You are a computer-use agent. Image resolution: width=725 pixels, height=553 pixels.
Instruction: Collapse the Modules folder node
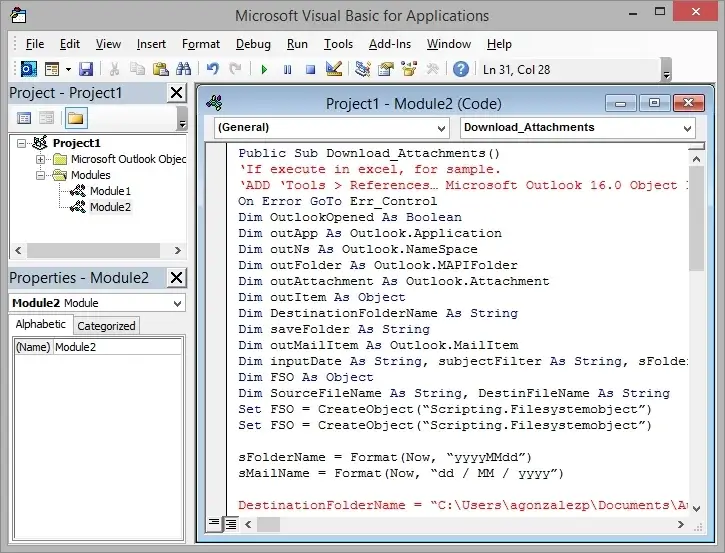click(x=41, y=176)
